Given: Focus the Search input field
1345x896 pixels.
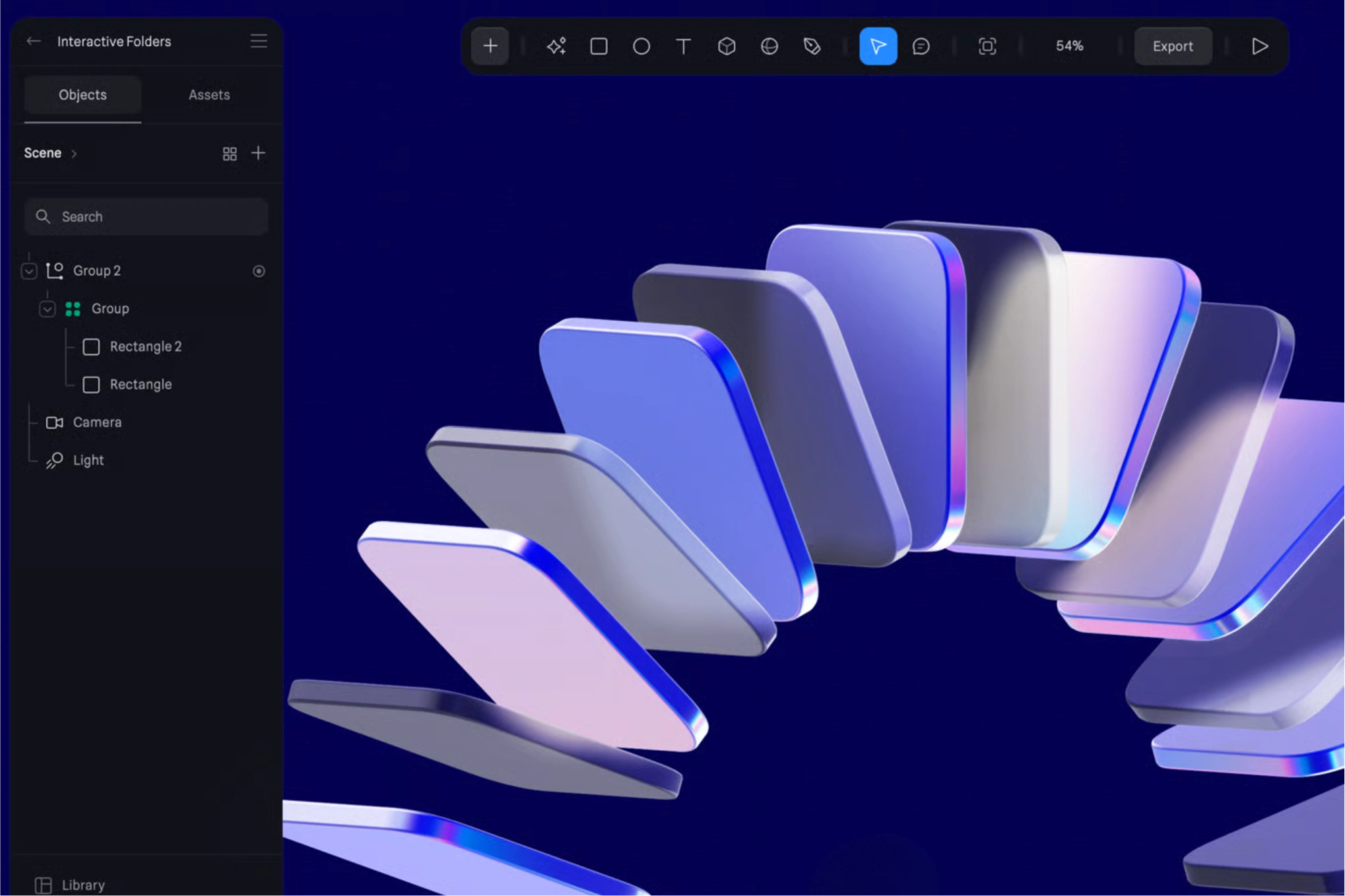Looking at the screenshot, I should tap(146, 216).
